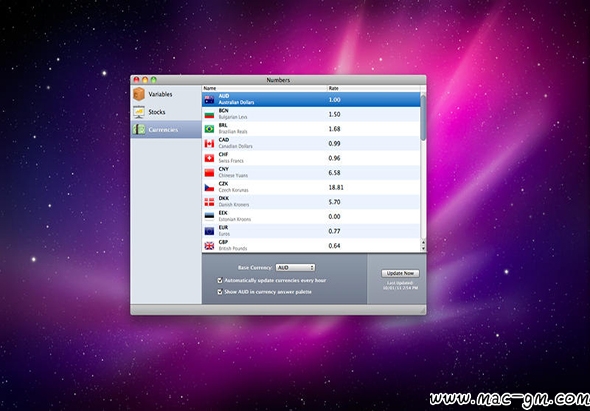Open the Base Currency AUD dropdown
Image resolution: width=590 pixels, height=411 pixels.
[295, 268]
